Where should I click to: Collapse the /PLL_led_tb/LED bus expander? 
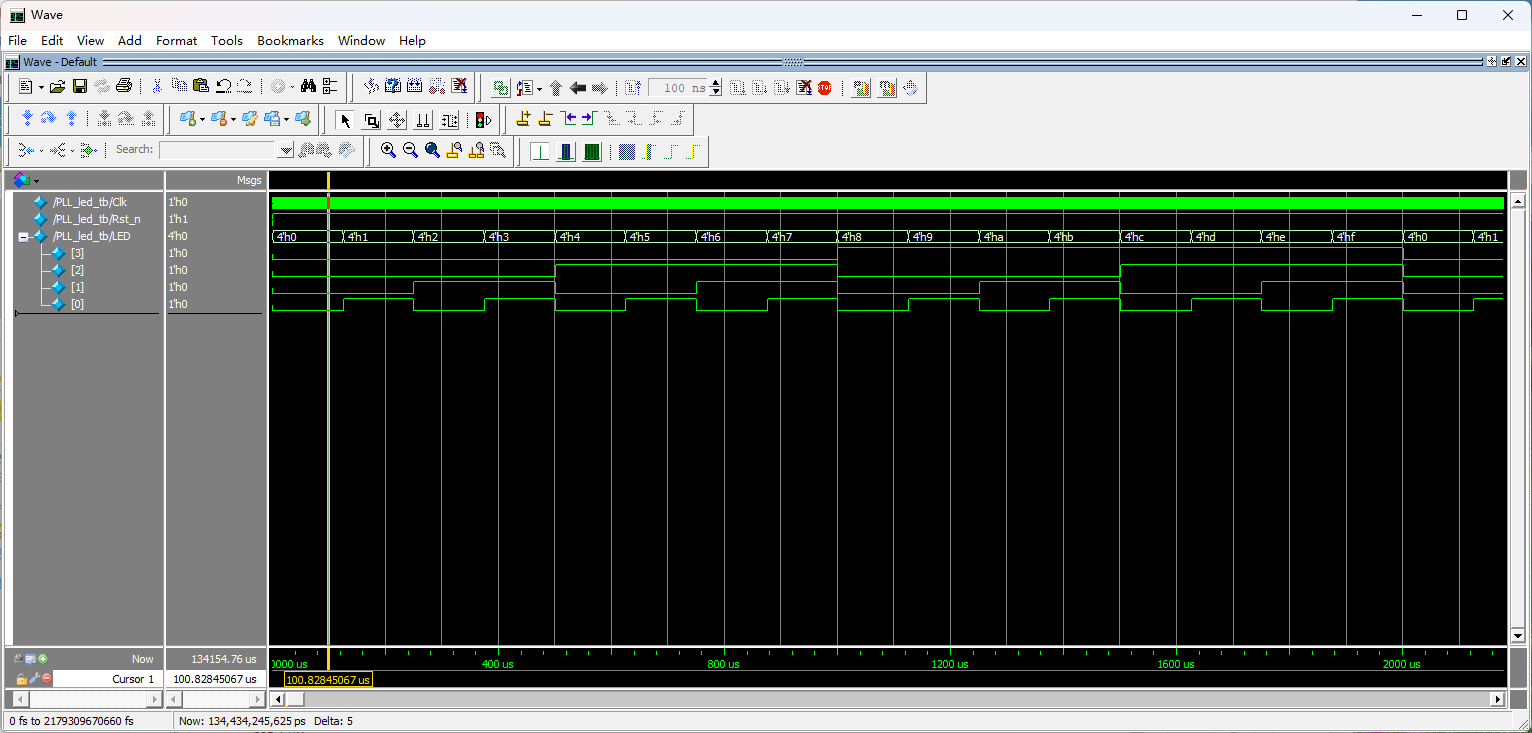(x=23, y=237)
